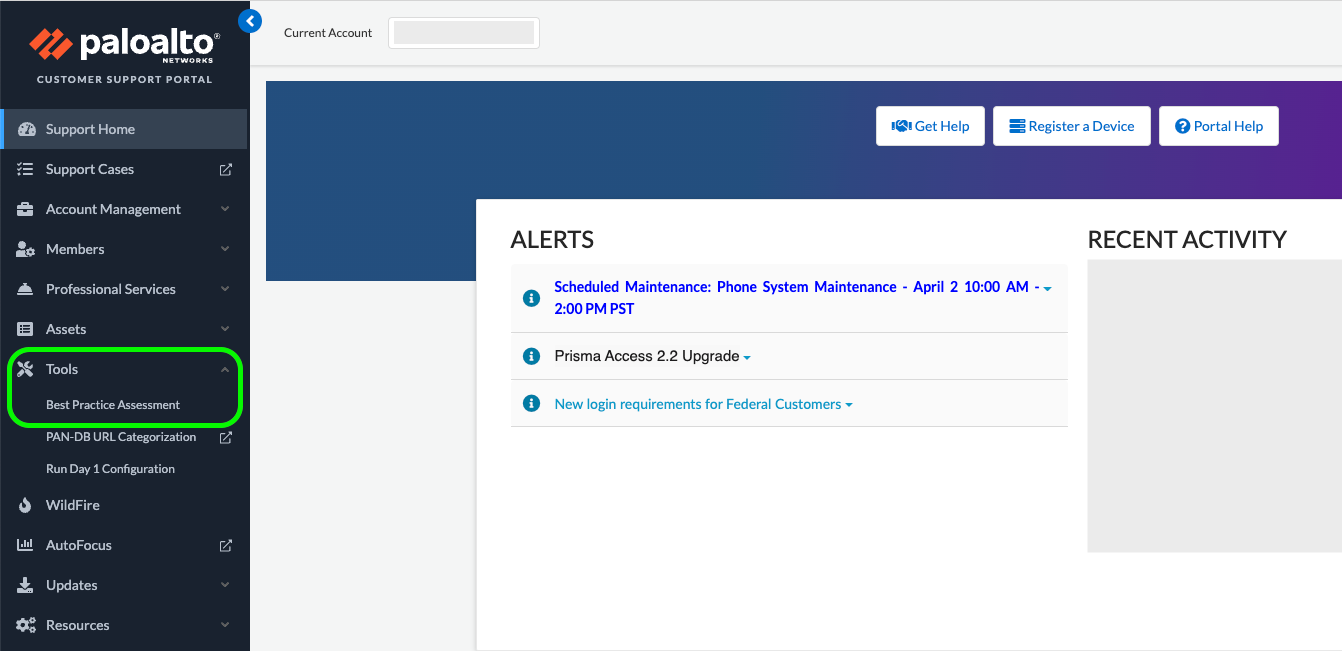Click the Tools label
The image size is (1342, 651).
[x=62, y=369]
